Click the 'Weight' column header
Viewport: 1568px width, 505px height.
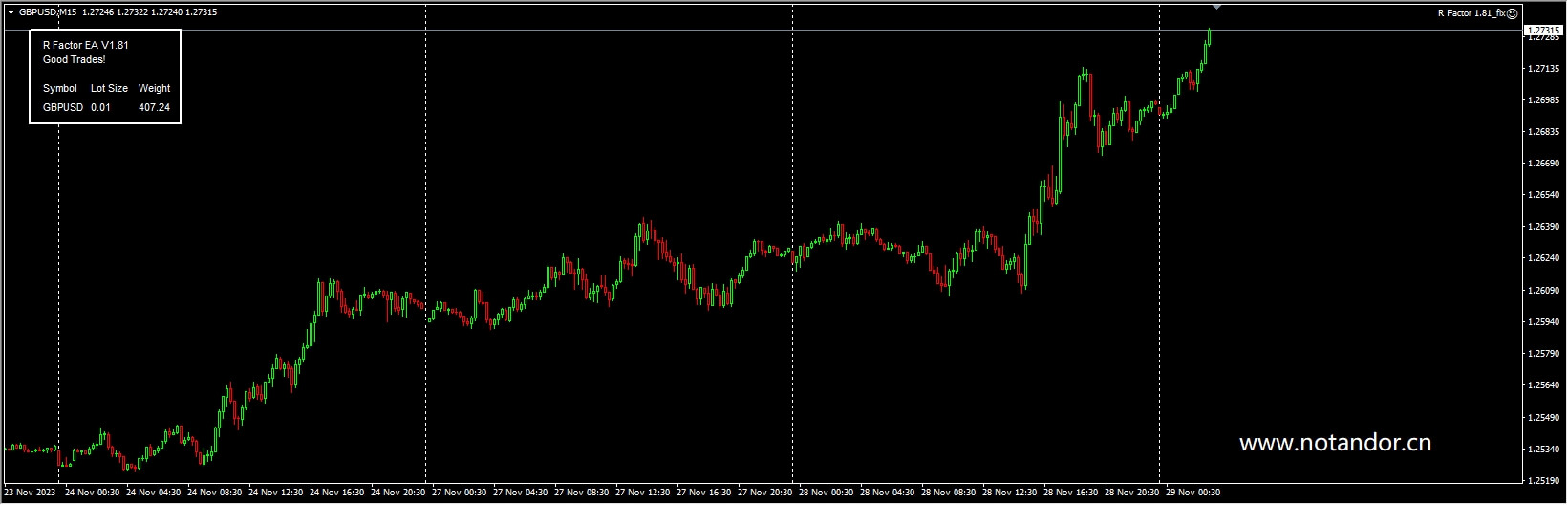coord(155,88)
